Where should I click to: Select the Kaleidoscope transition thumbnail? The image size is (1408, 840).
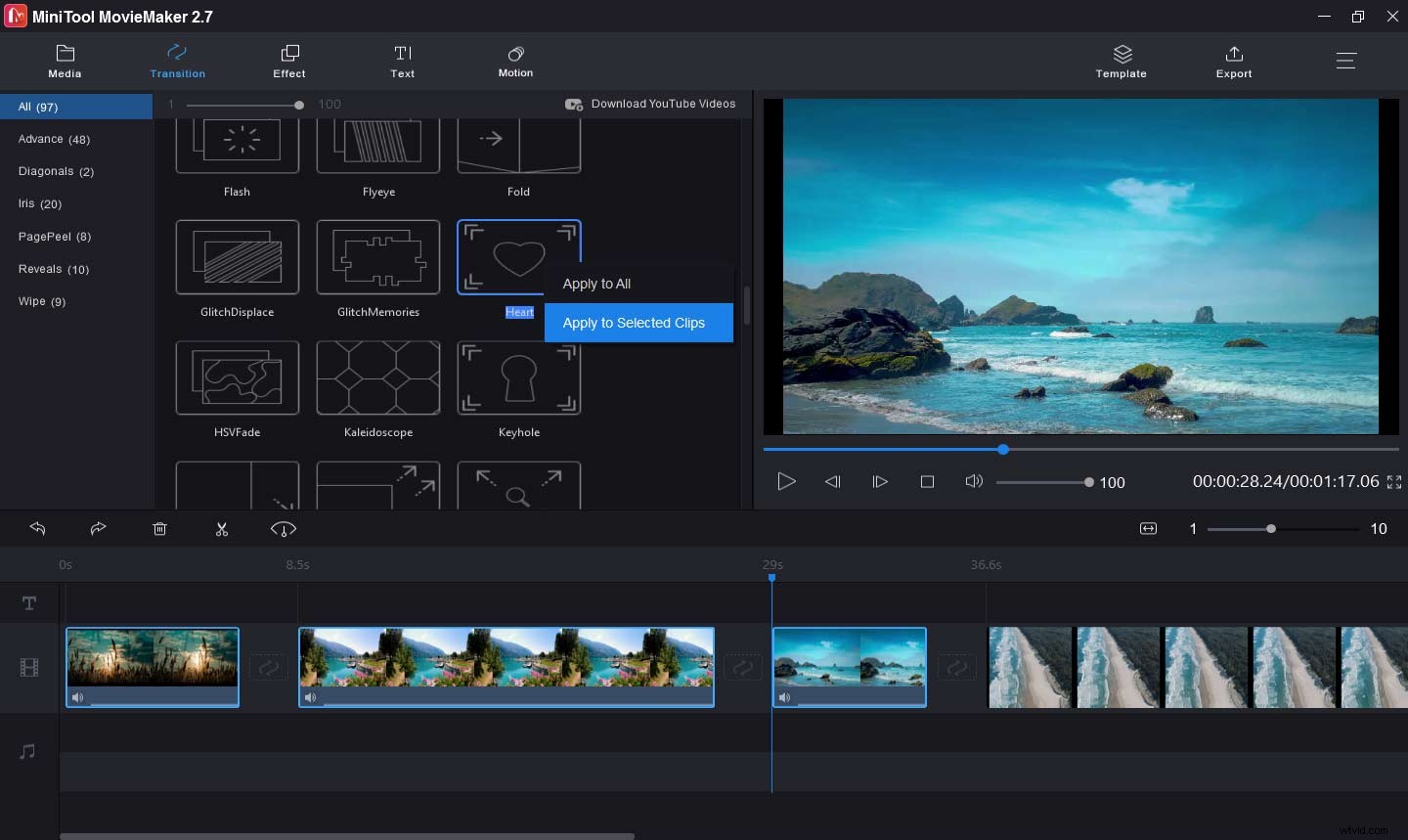(377, 378)
